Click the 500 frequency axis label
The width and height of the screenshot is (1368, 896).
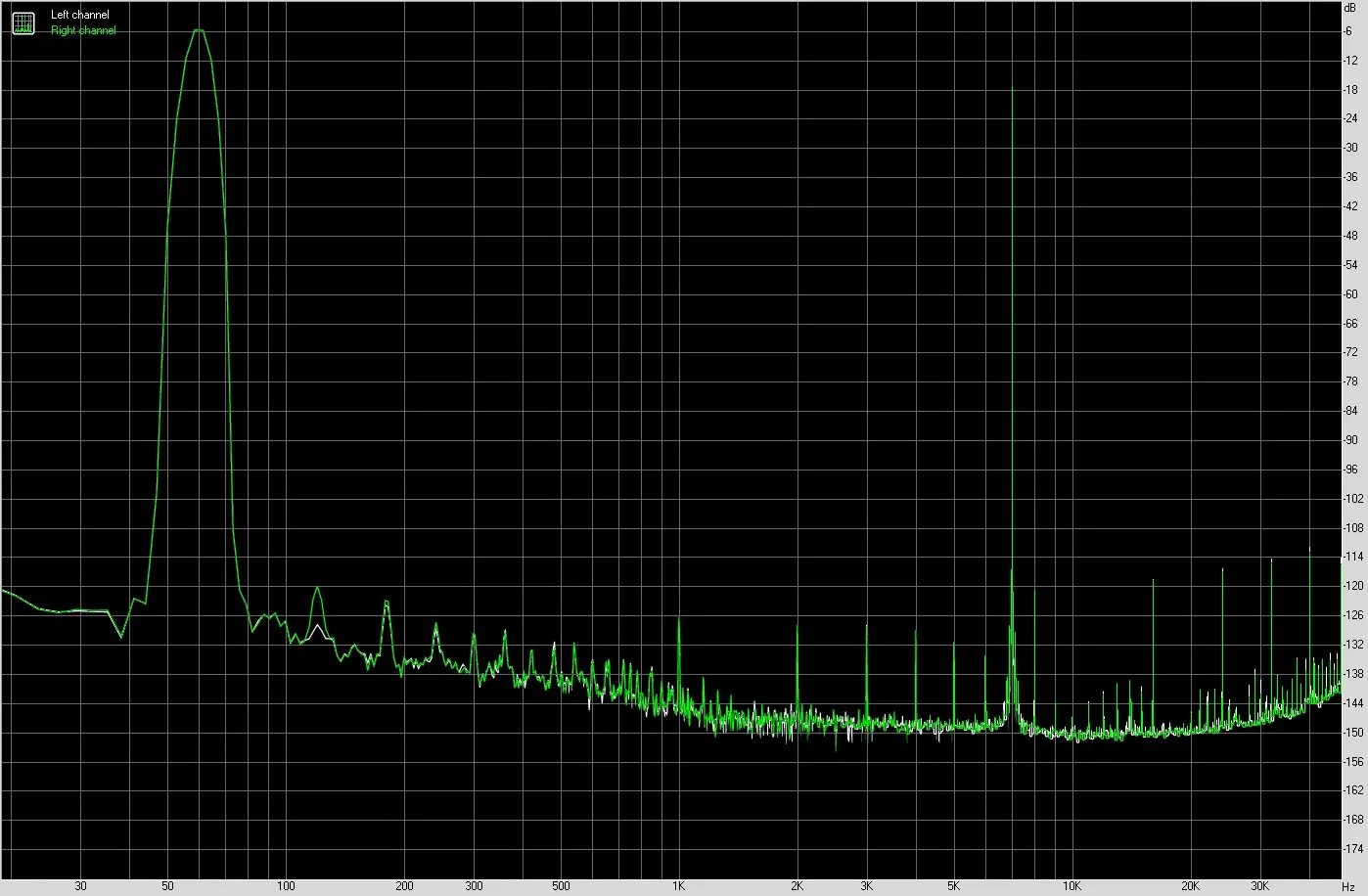pos(561,886)
